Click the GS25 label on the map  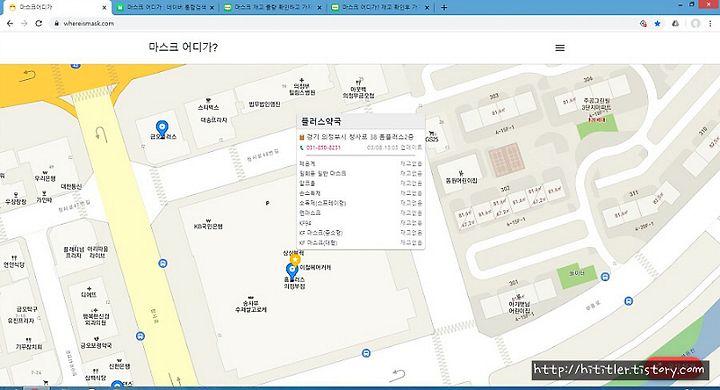click(432, 139)
